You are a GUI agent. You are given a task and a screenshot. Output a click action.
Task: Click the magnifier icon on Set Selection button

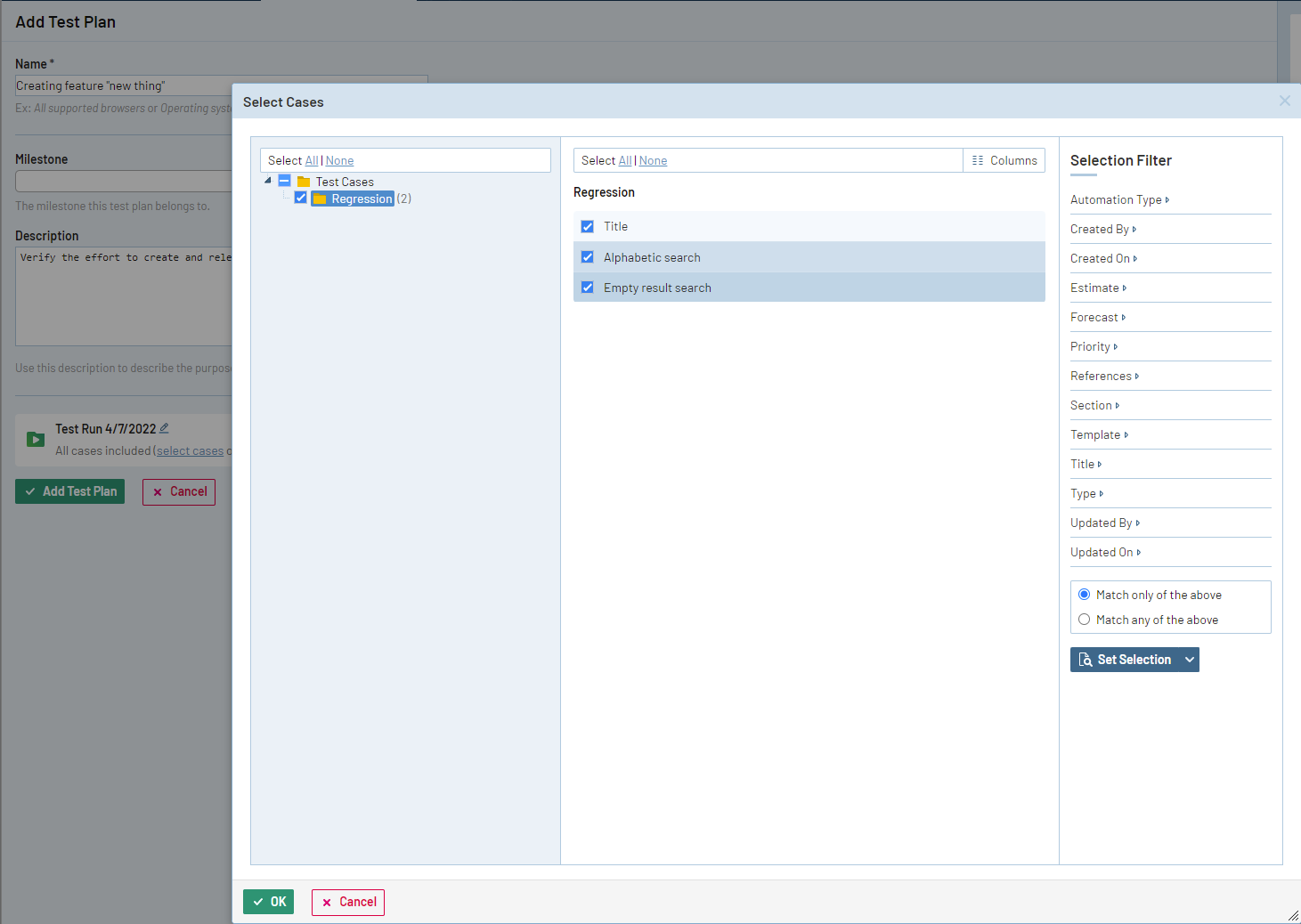1086,660
